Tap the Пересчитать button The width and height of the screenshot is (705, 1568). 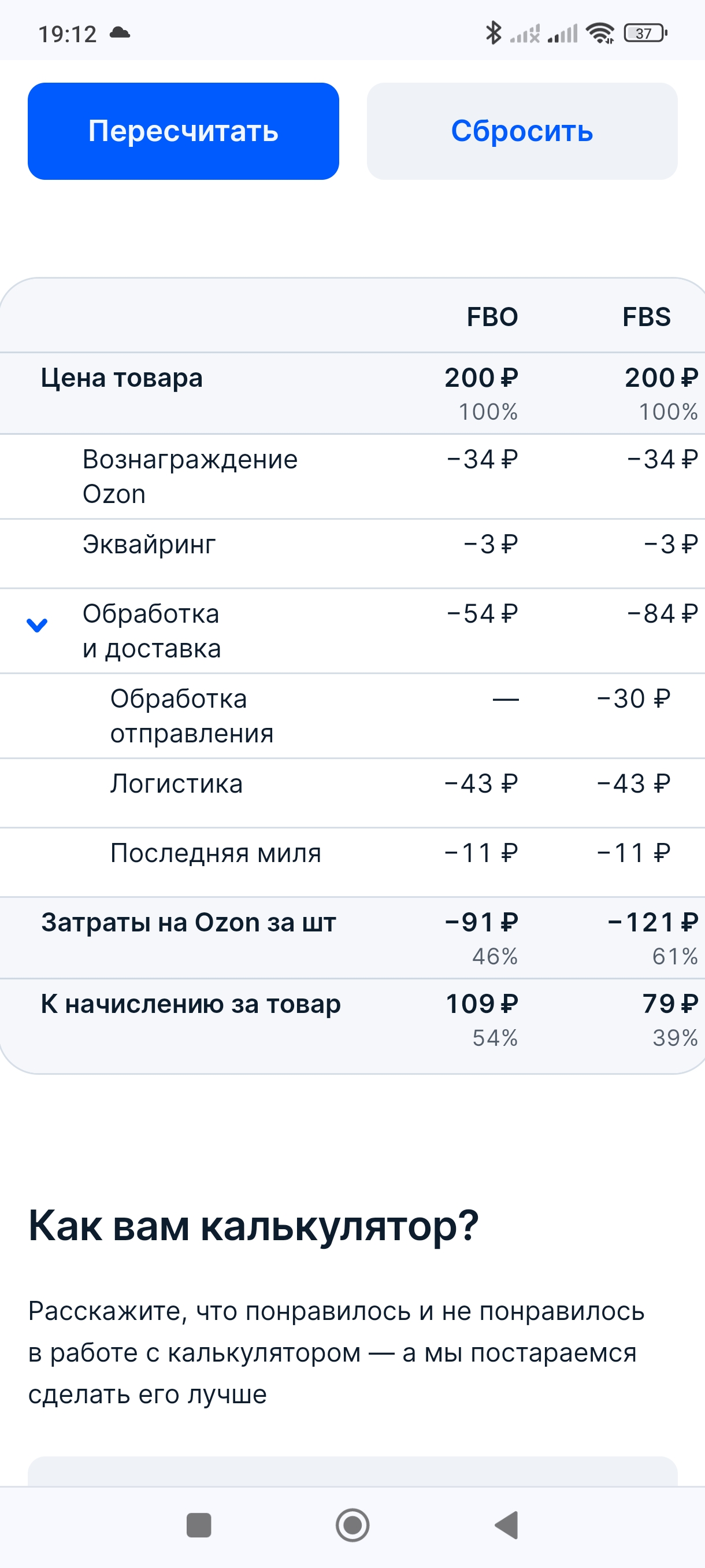pyautogui.click(x=183, y=131)
